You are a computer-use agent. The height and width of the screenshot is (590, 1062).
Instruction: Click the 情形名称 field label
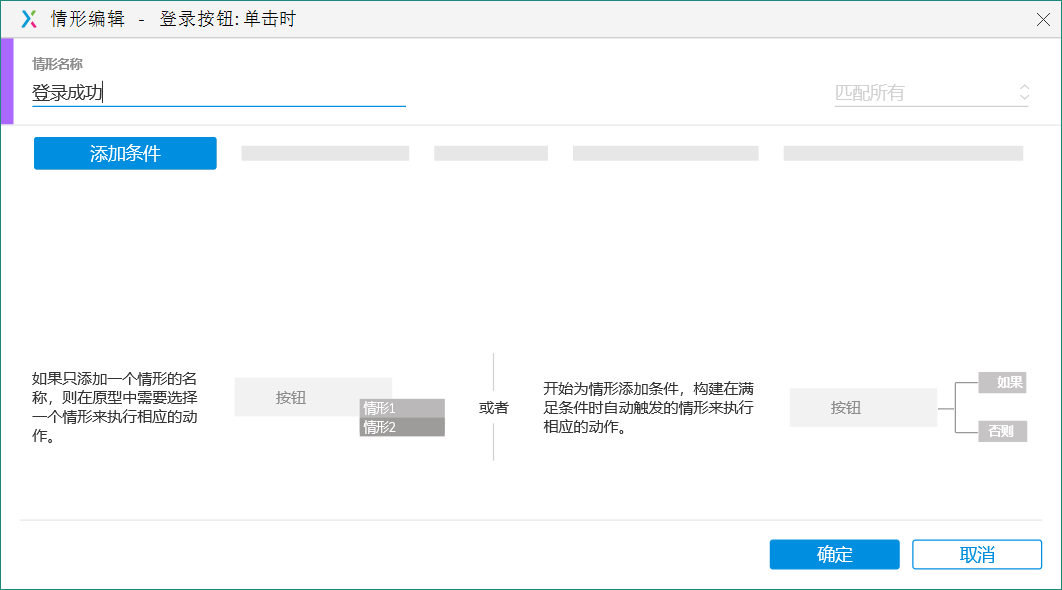(x=58, y=64)
